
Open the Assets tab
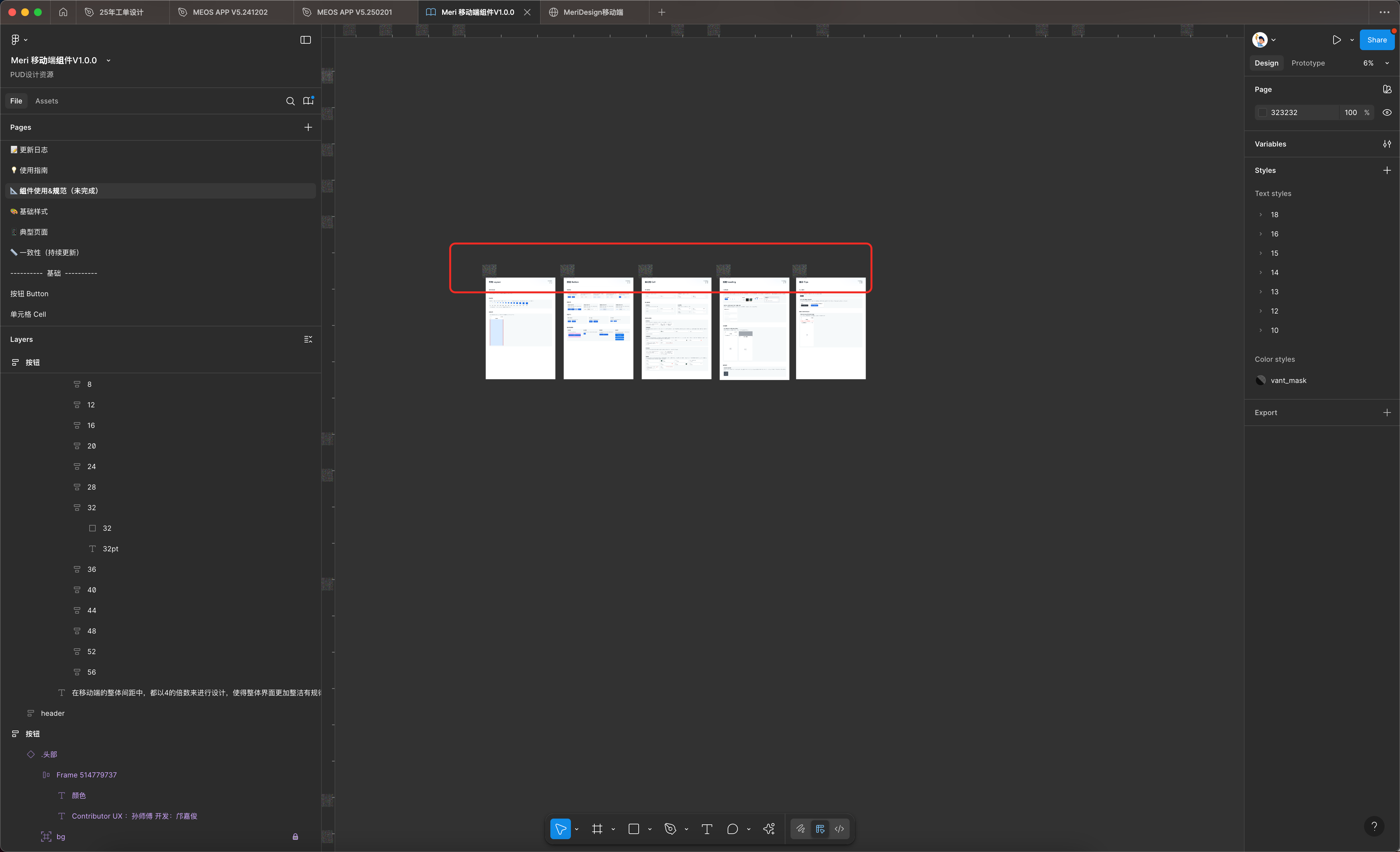pos(47,101)
